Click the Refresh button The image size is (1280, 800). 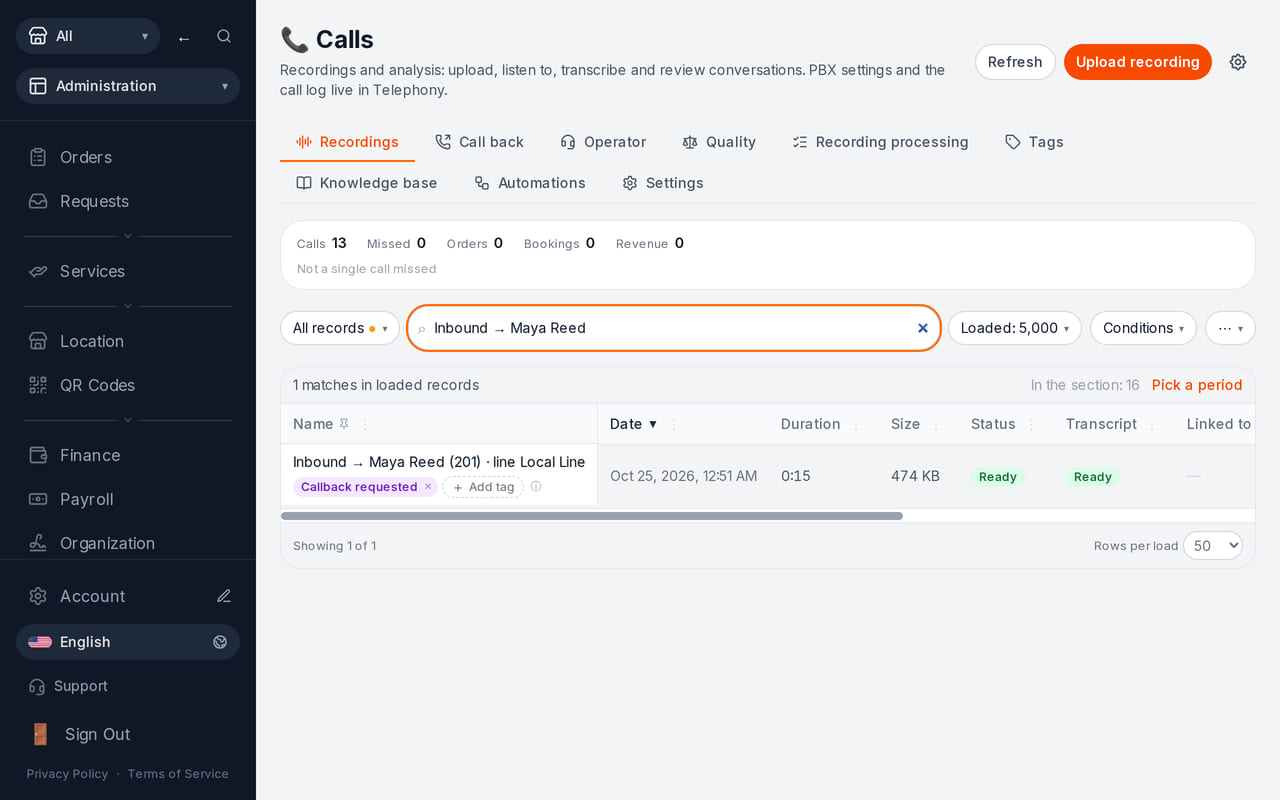[1015, 62]
